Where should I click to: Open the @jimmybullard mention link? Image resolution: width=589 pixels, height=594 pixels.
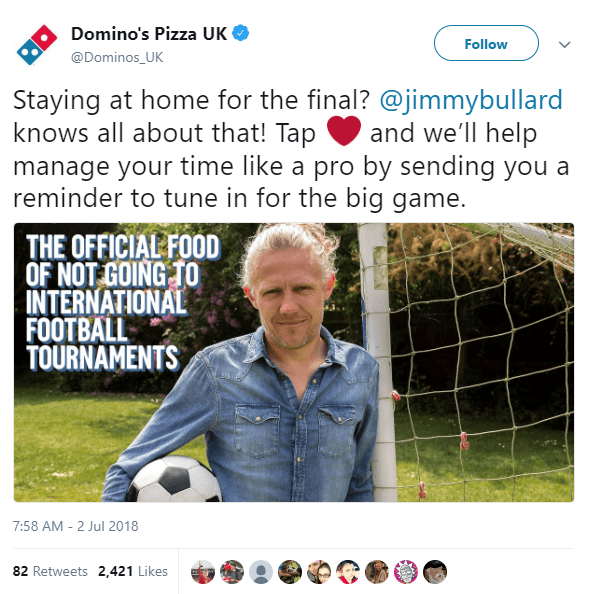pos(471,100)
